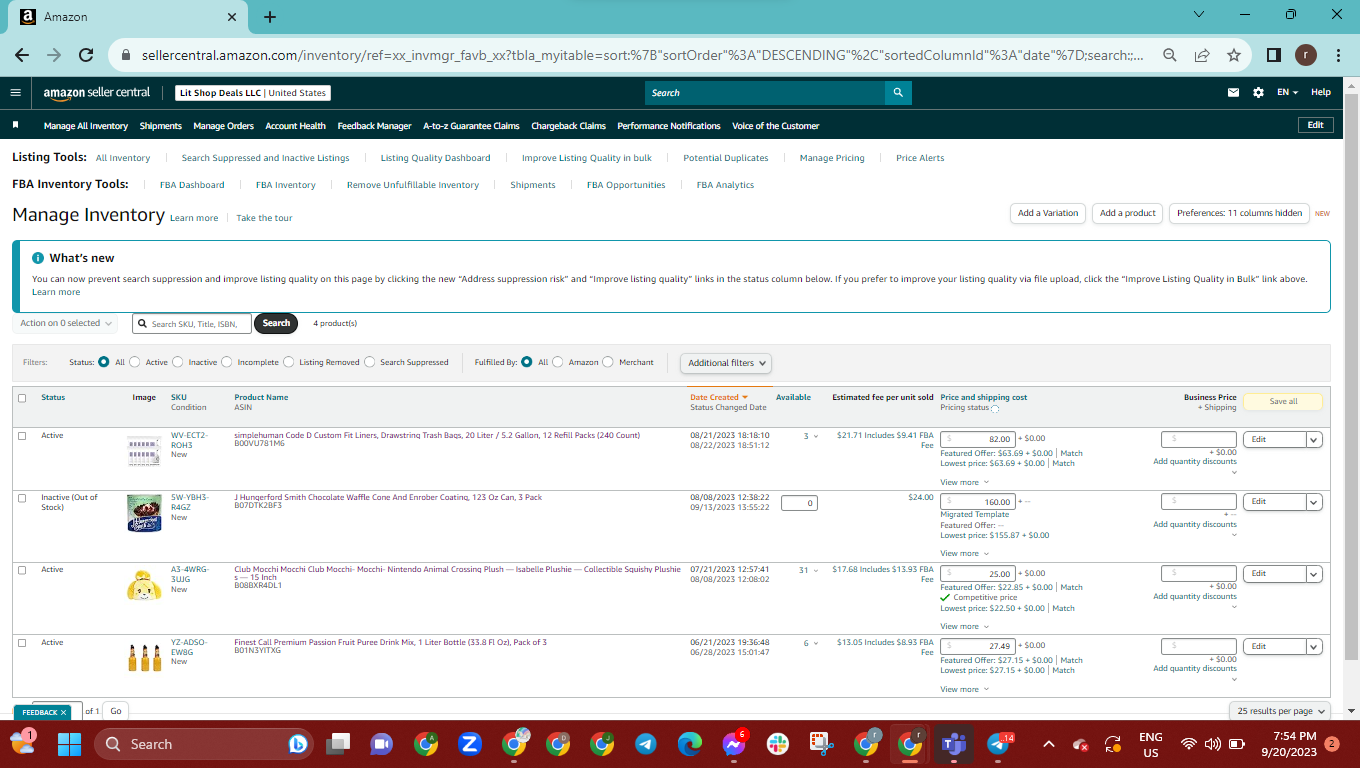The image size is (1360, 768).
Task: Click the magnifier icon in the address bar
Action: (x=1169, y=55)
